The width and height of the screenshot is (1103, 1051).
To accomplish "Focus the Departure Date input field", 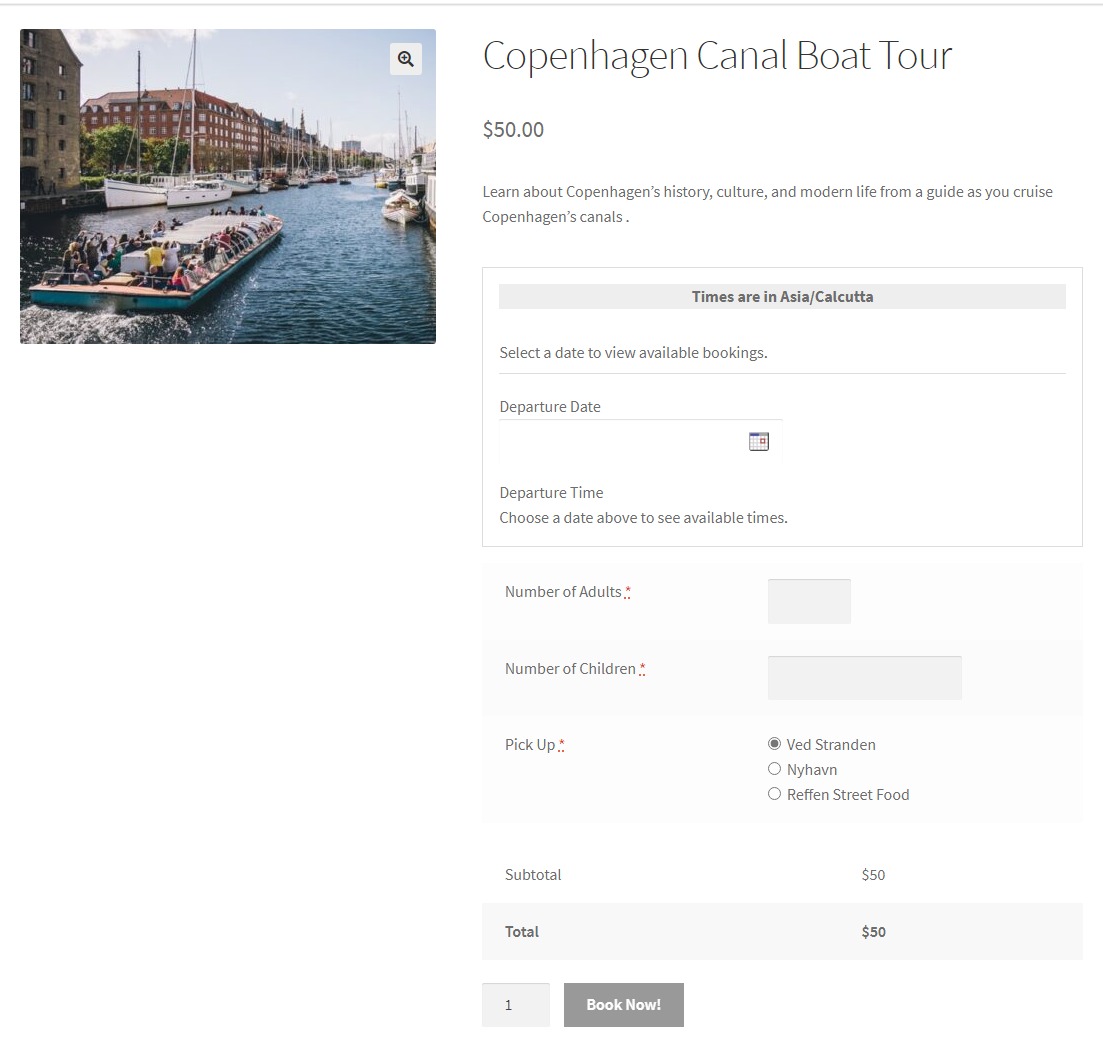I will [x=622, y=441].
